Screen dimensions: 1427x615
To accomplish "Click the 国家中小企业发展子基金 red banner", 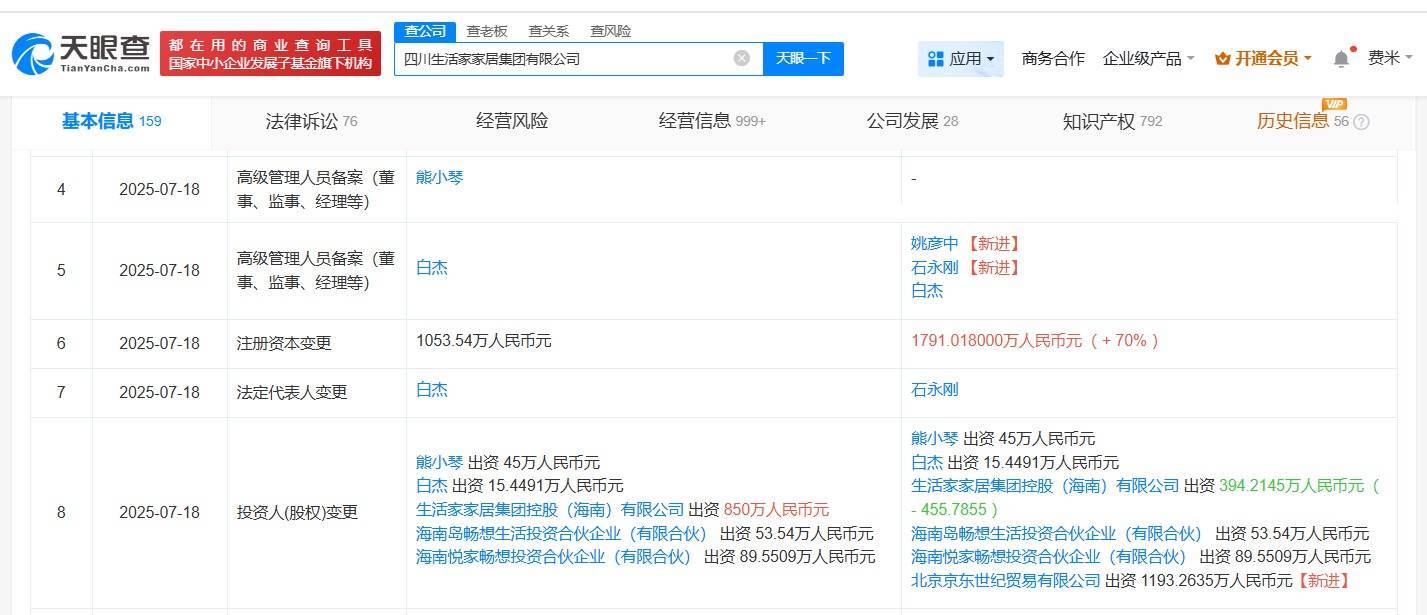I will click(x=270, y=54).
